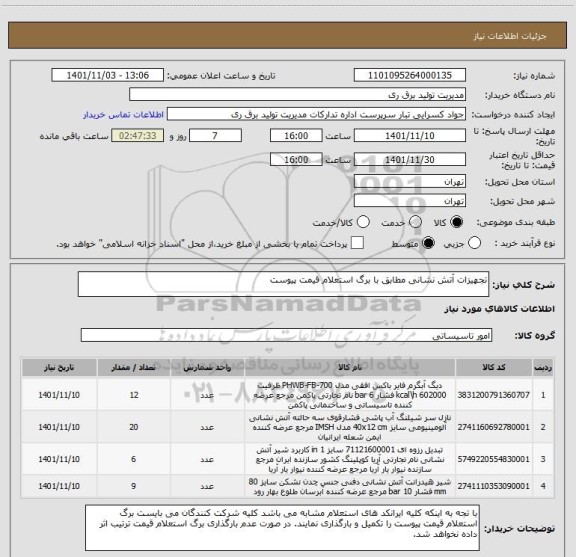This screenshot has height=557, width=576.
Task: Click the announcement date field 1401/11/03 - 13:06
Action: pos(108,75)
